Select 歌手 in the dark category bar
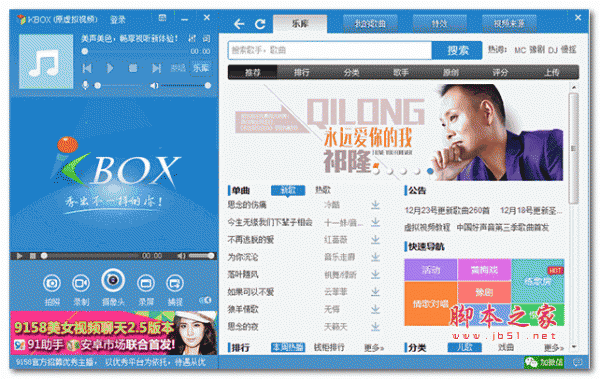The width and height of the screenshot is (600, 379). coord(401,72)
